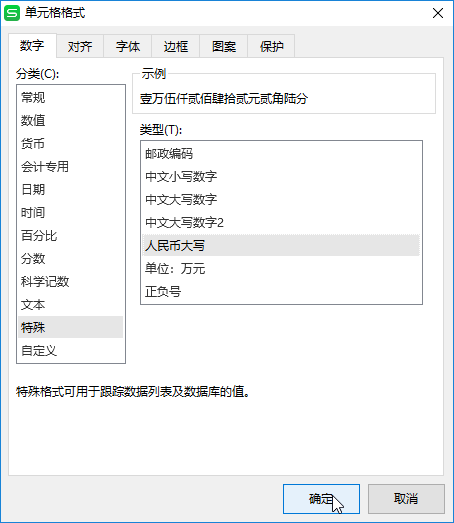Go to the 边框 tab

[x=176, y=46]
